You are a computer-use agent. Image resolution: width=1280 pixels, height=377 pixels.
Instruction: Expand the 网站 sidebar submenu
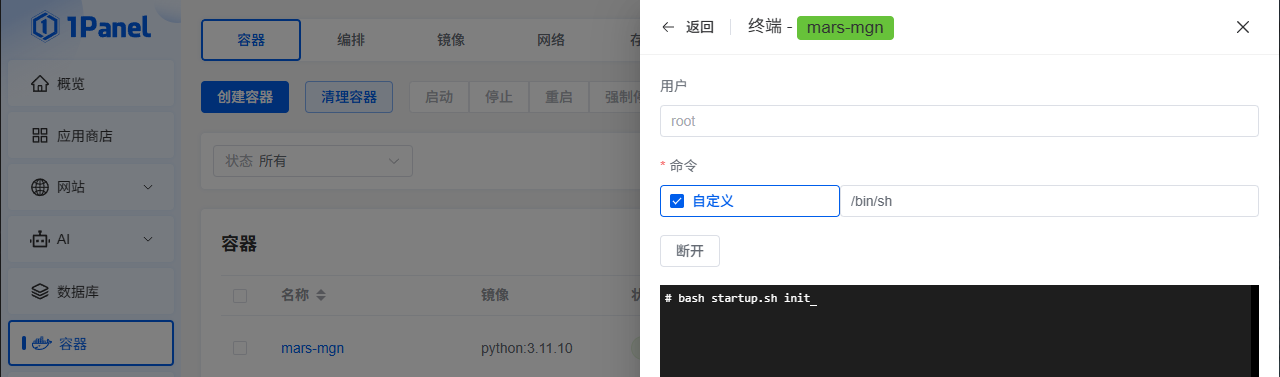pyautogui.click(x=148, y=187)
